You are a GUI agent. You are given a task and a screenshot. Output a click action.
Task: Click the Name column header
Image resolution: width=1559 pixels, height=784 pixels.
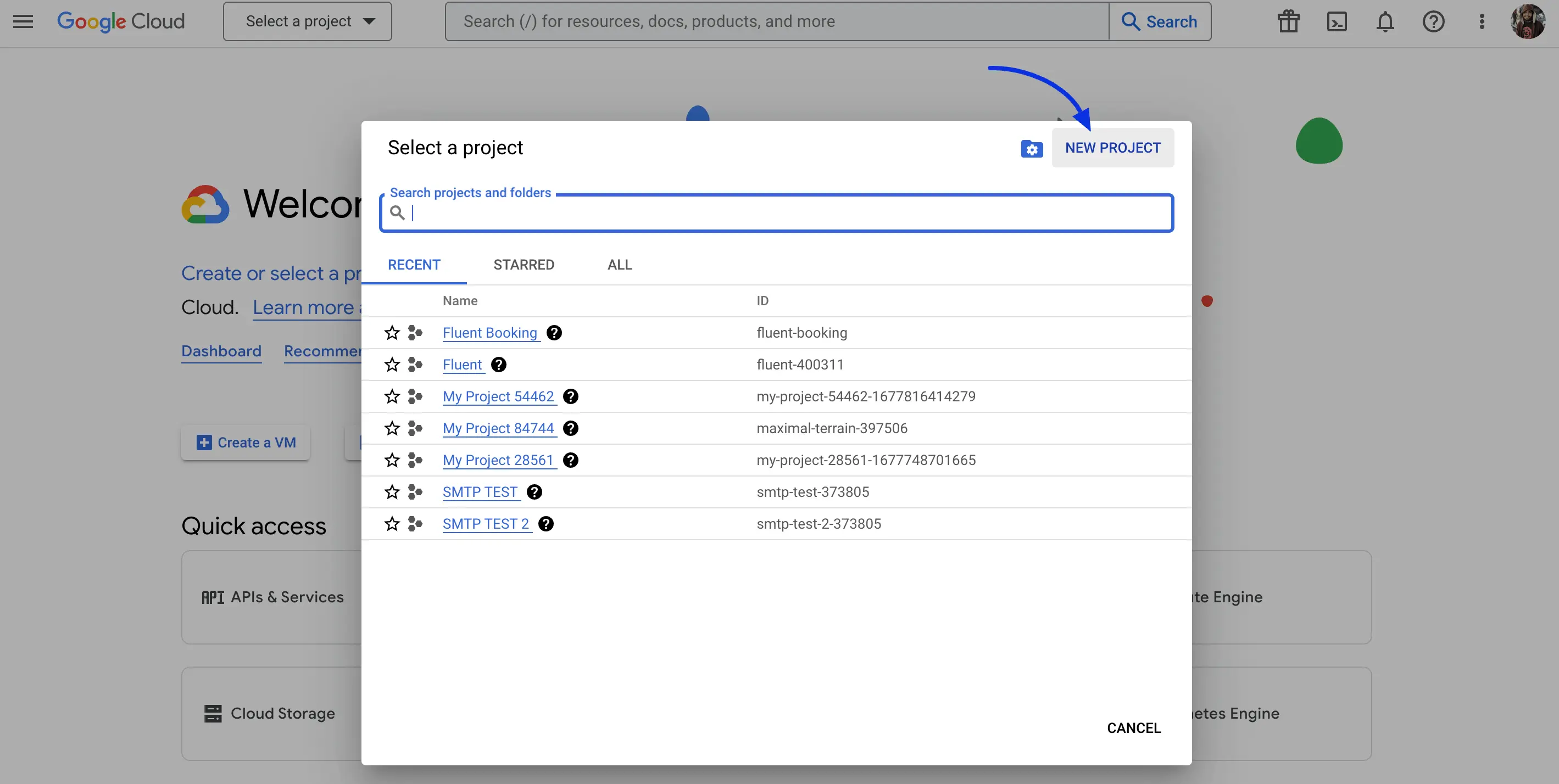(460, 301)
